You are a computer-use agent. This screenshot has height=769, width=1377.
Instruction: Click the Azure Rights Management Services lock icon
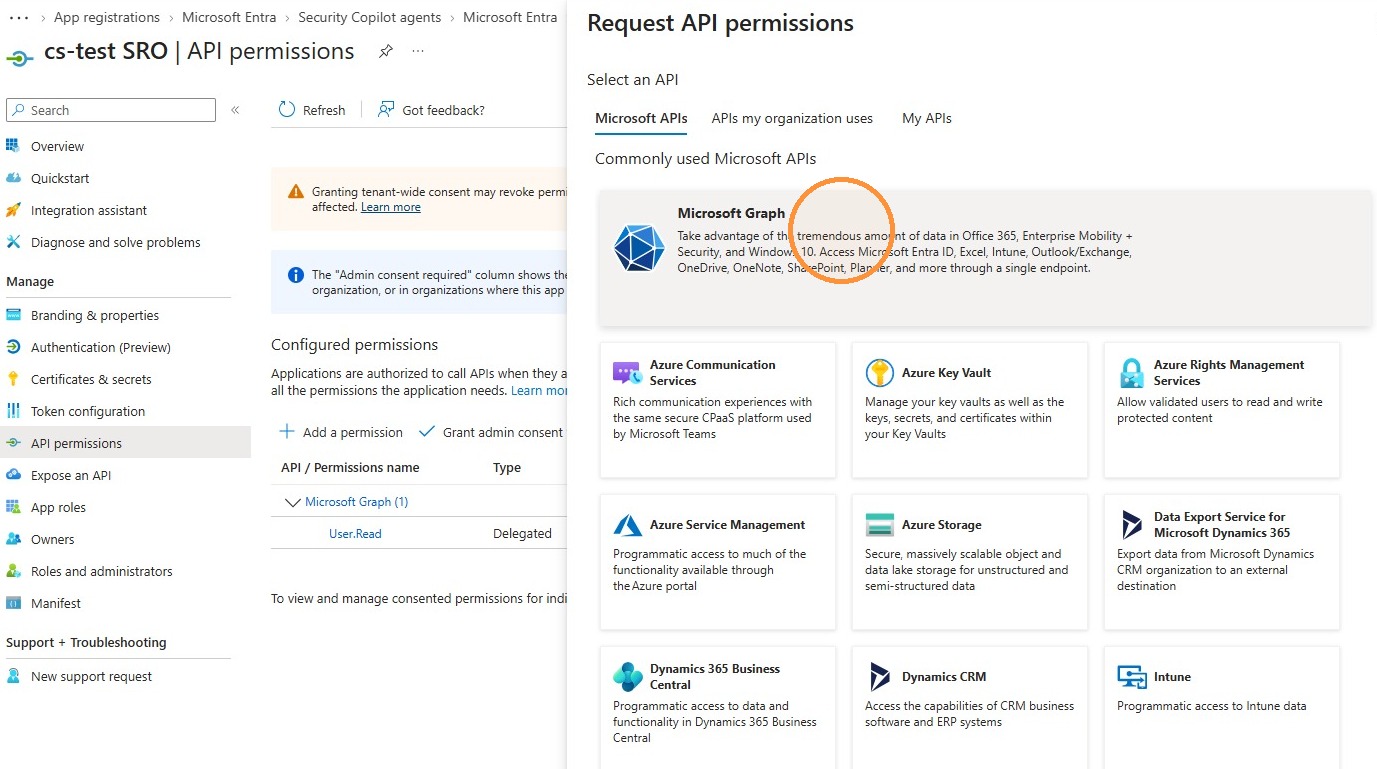coord(1131,373)
